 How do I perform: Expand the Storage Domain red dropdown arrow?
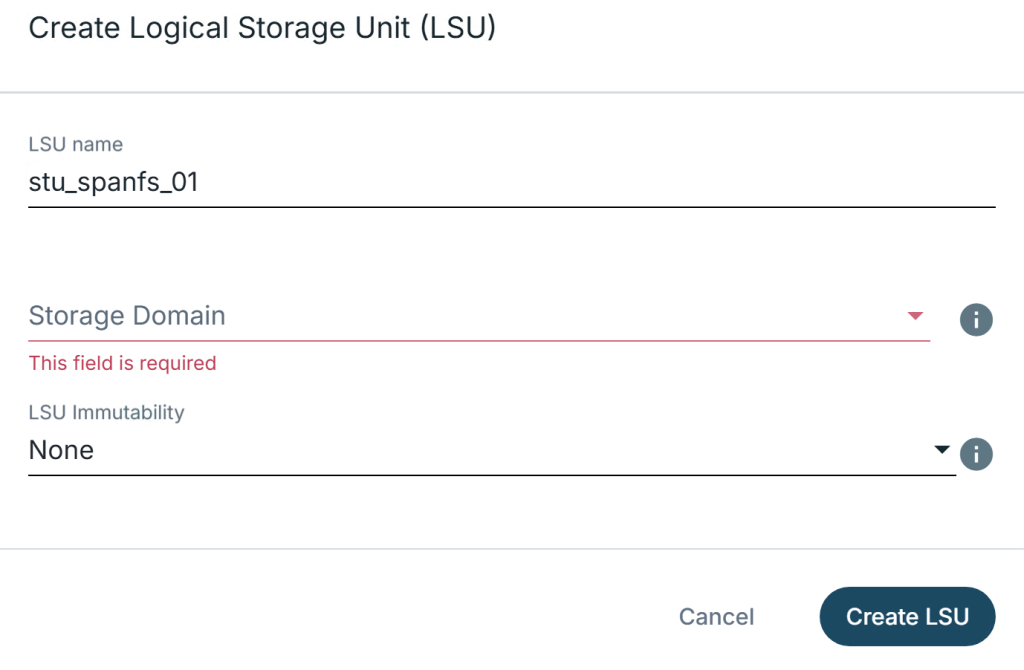pos(914,316)
